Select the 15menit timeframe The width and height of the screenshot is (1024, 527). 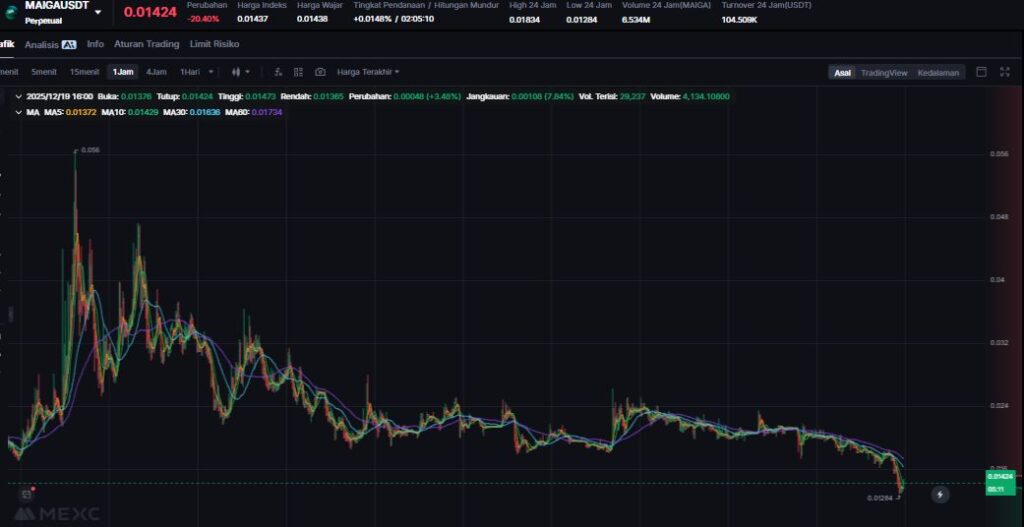pyautogui.click(x=84, y=72)
